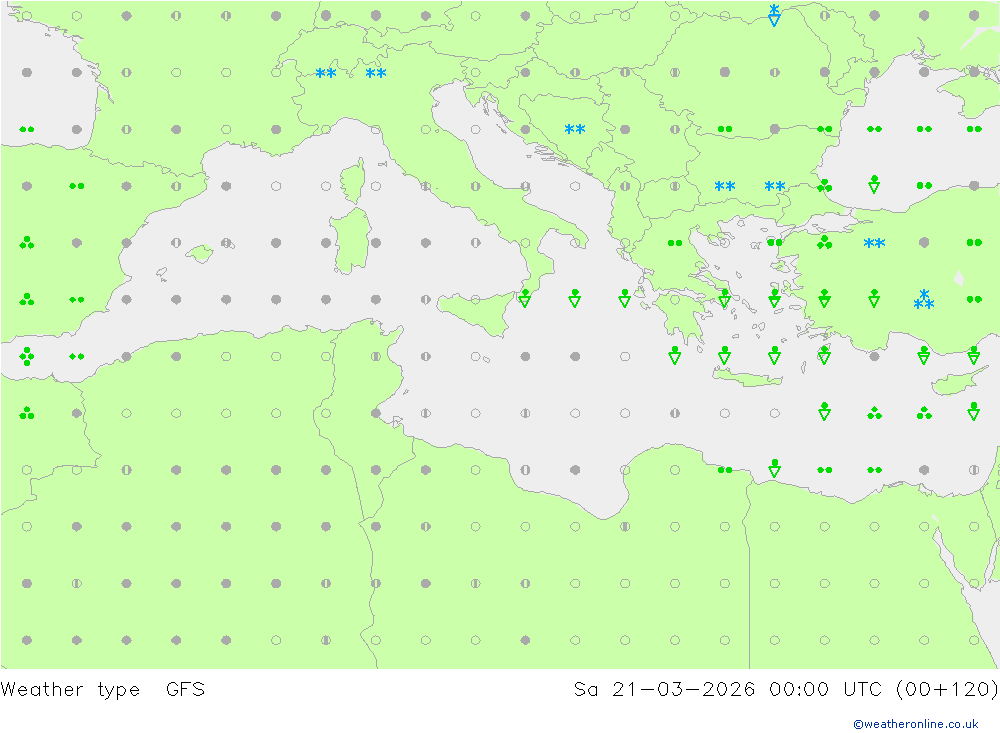Select the triple-asterisk heavy snow symbol over Turkey
This screenshot has width=1000, height=733.
(924, 299)
